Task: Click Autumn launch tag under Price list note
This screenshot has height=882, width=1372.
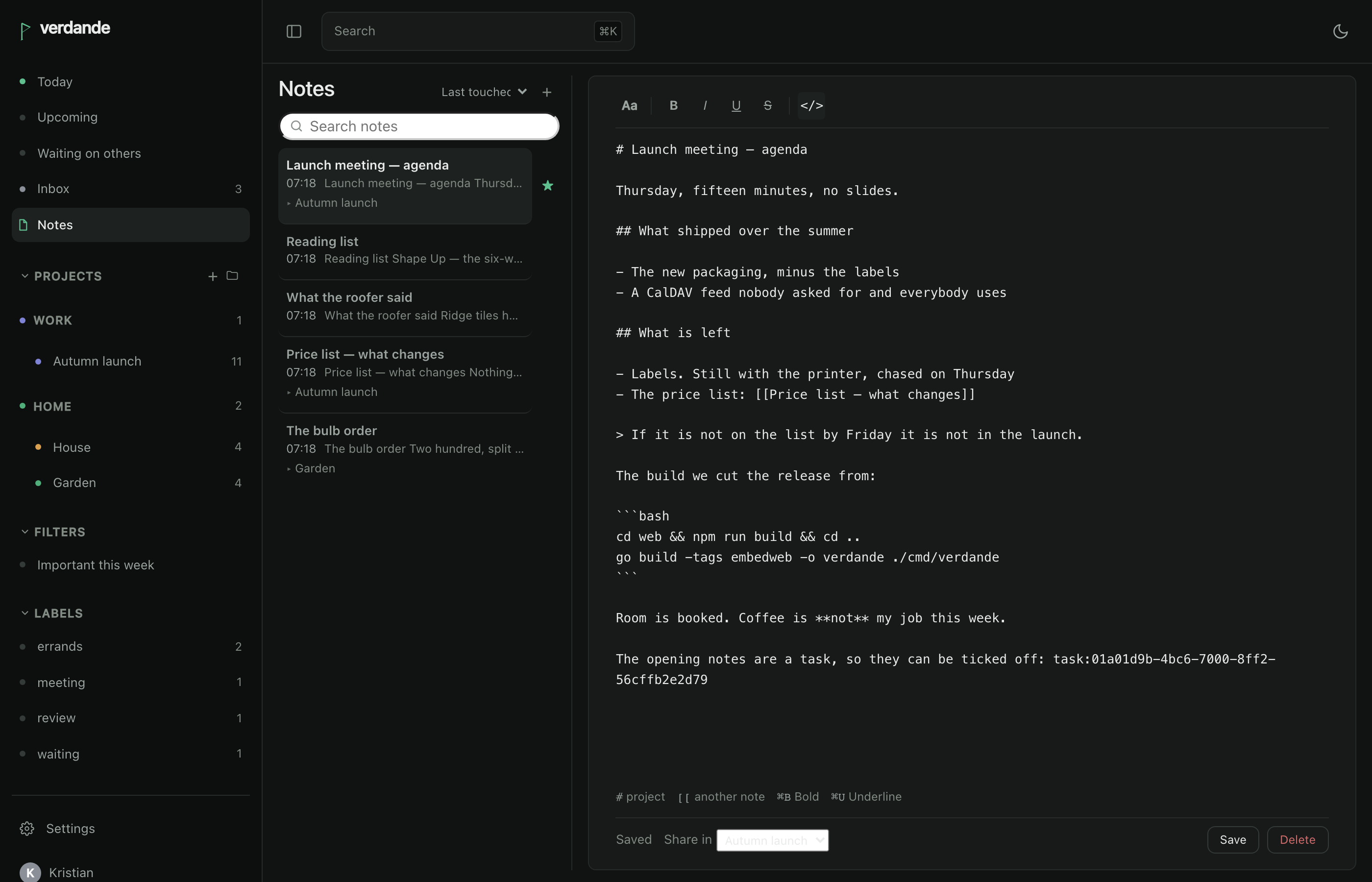Action: coord(332,392)
